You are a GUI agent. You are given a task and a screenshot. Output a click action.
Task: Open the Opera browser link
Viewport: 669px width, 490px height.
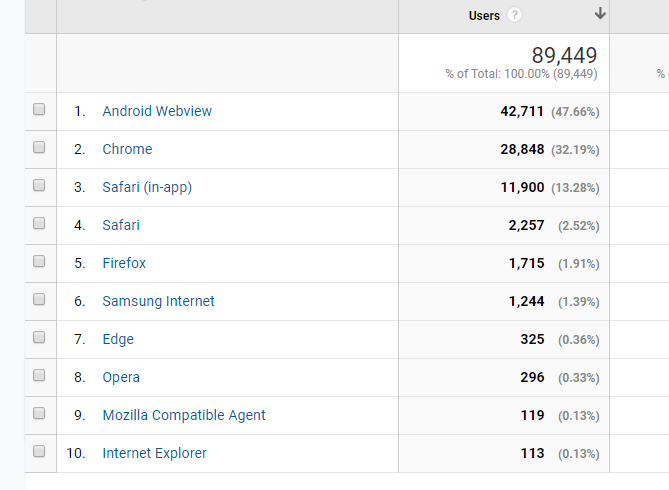tap(121, 377)
